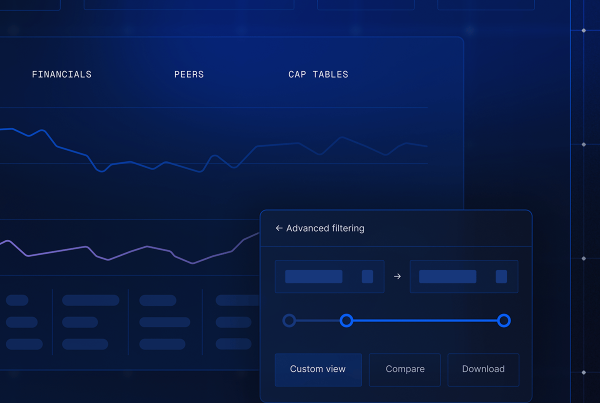Click the Download button
600x403 pixels.
click(x=483, y=369)
